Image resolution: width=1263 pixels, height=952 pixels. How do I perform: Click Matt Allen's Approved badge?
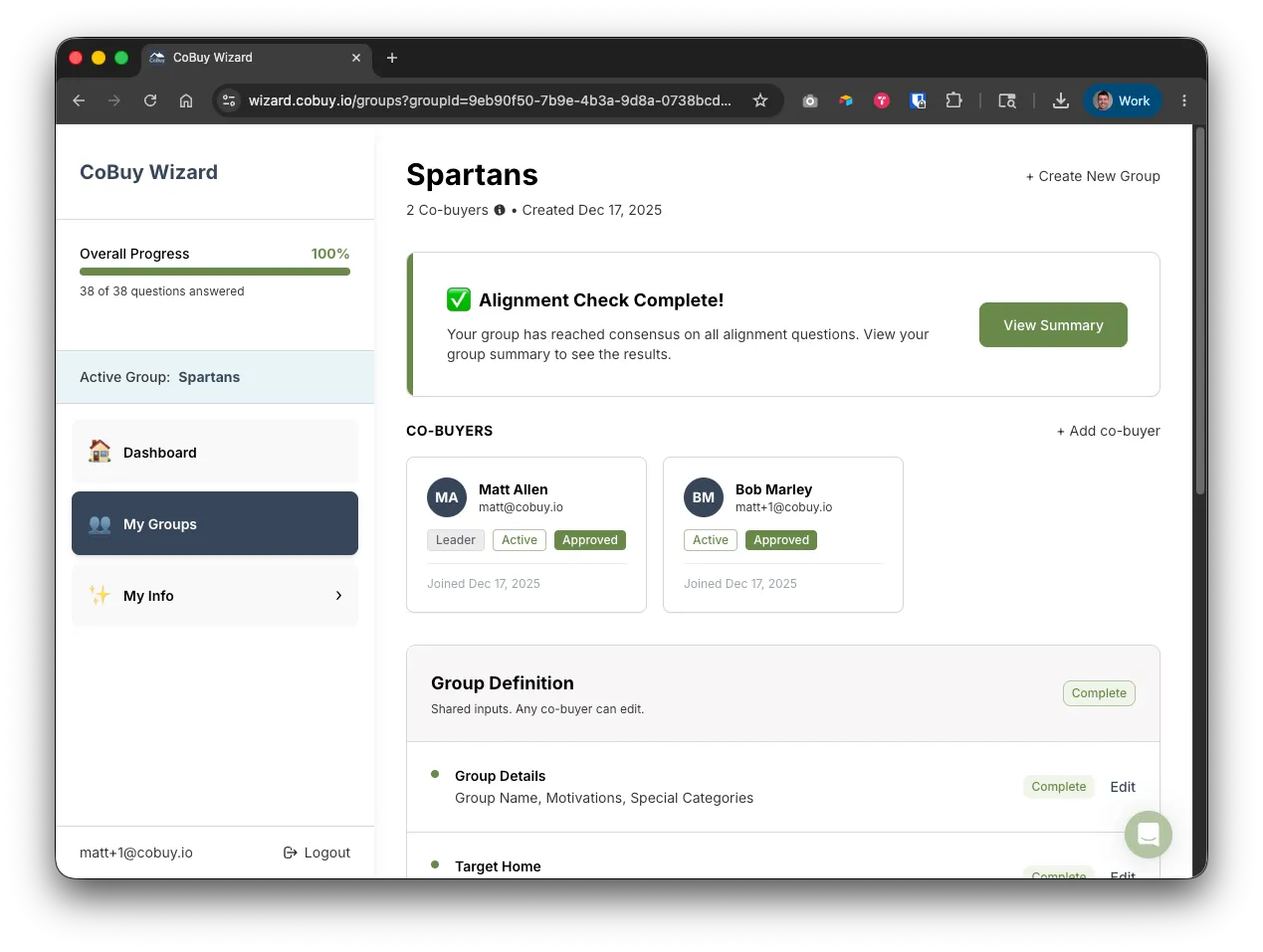[590, 540]
